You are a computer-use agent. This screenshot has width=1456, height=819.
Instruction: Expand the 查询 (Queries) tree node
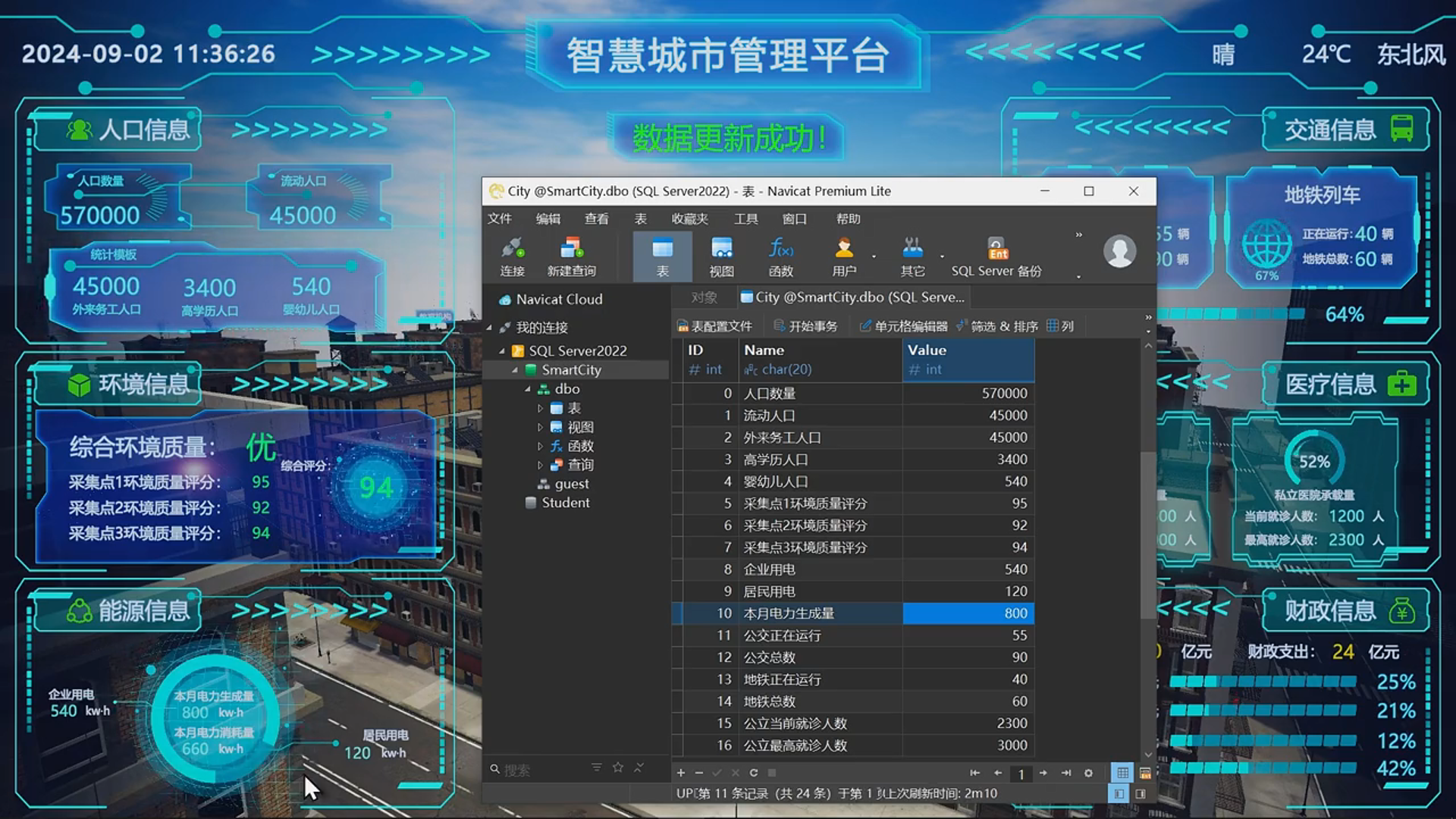pos(541,465)
